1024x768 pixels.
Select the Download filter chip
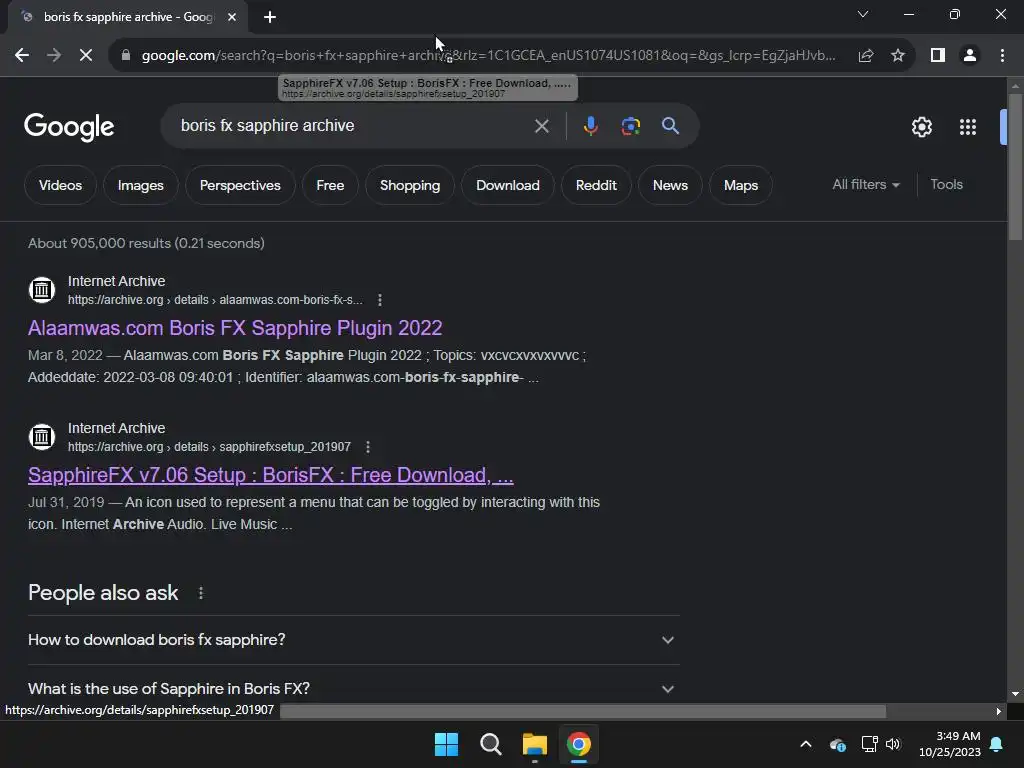pyautogui.click(x=507, y=185)
